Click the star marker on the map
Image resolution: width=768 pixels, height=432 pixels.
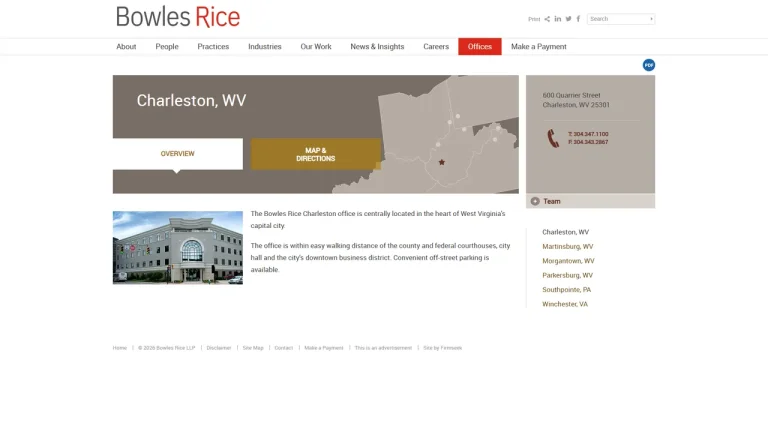(441, 162)
